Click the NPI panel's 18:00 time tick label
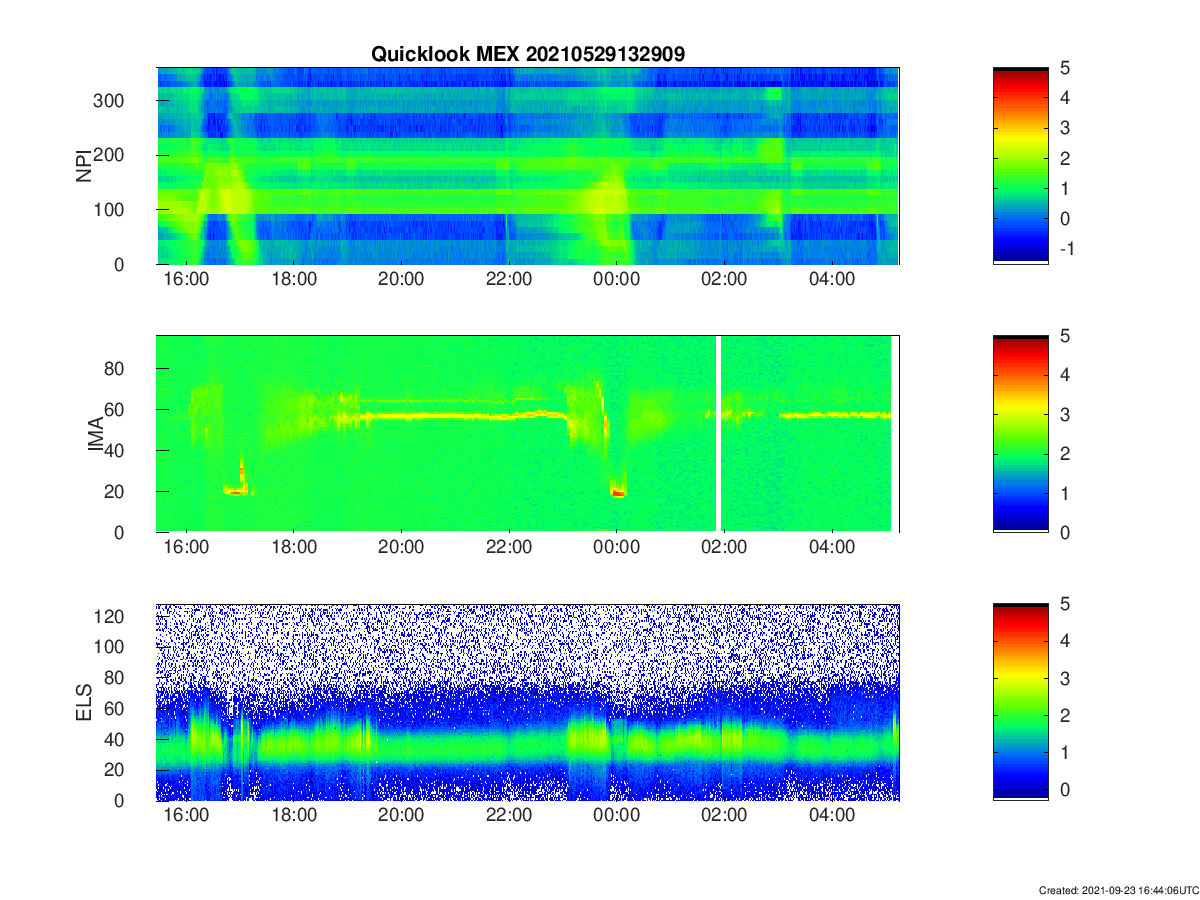Image resolution: width=1200 pixels, height=900 pixels. pos(294,280)
